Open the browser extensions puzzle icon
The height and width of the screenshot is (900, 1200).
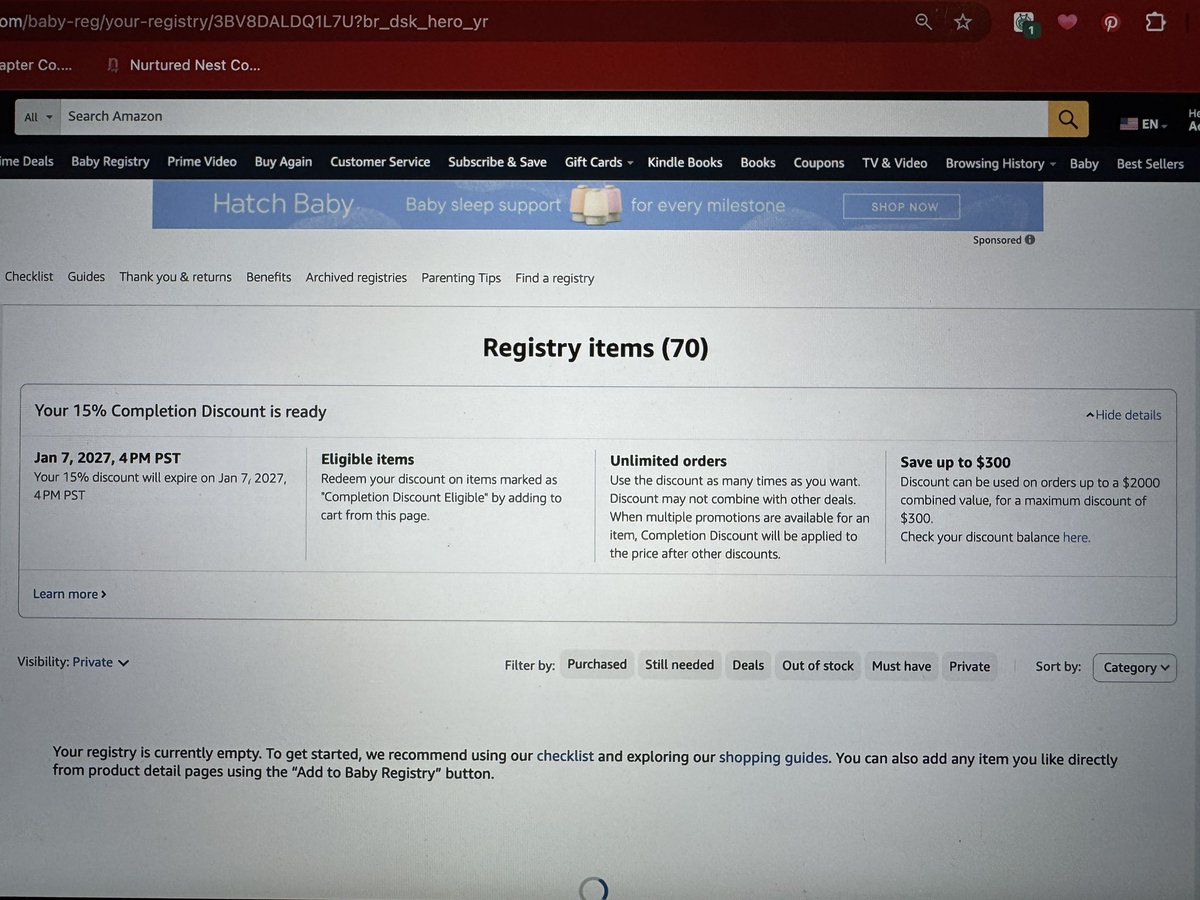[x=1155, y=21]
